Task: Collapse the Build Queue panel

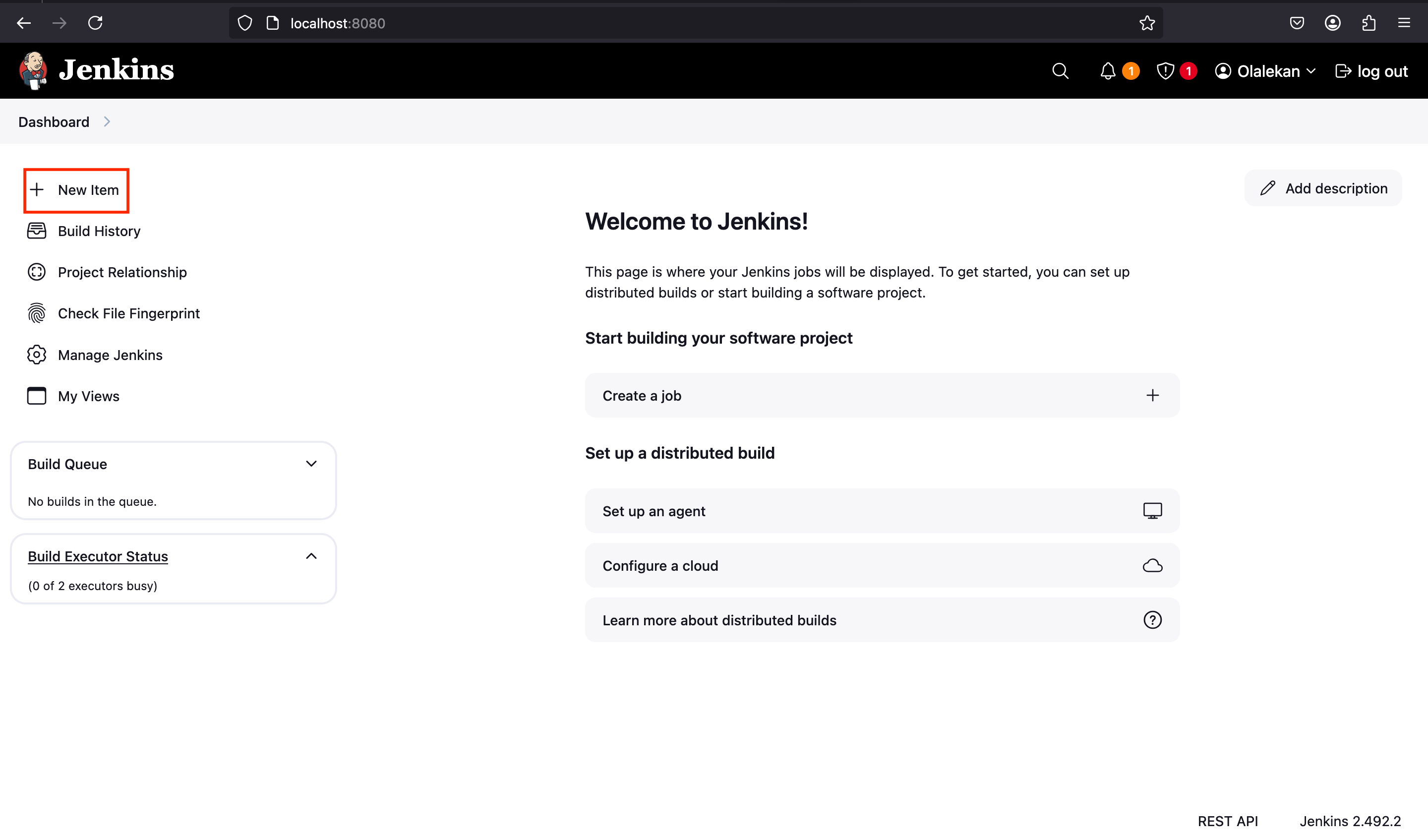Action: coord(311,464)
